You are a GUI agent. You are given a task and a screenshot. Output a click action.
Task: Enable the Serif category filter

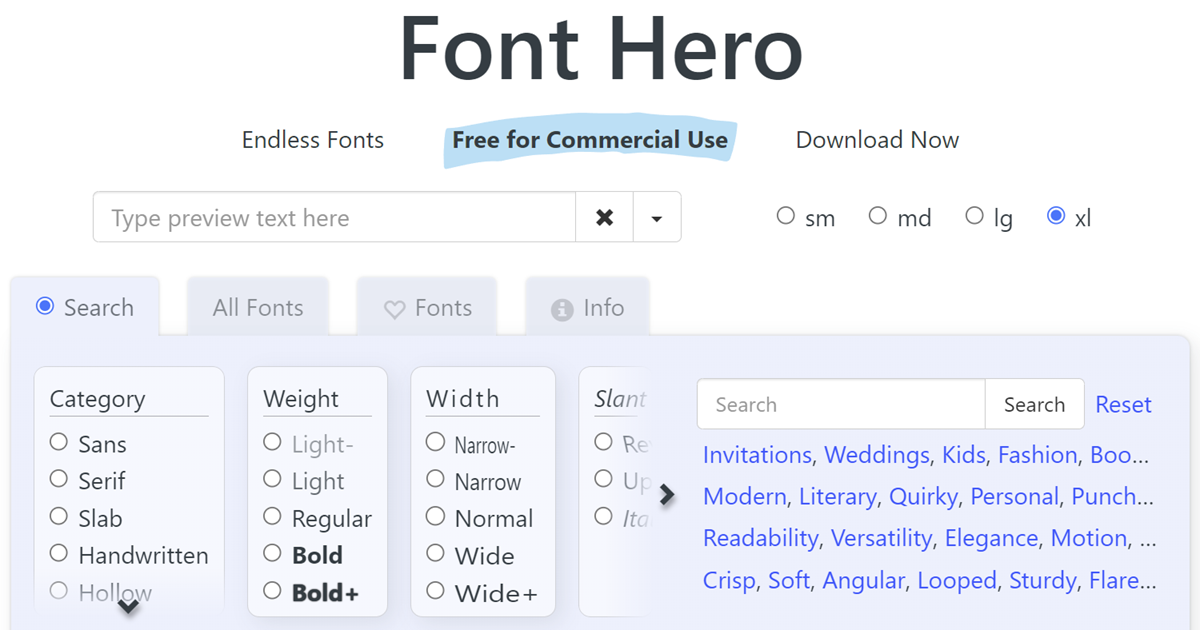pos(58,479)
